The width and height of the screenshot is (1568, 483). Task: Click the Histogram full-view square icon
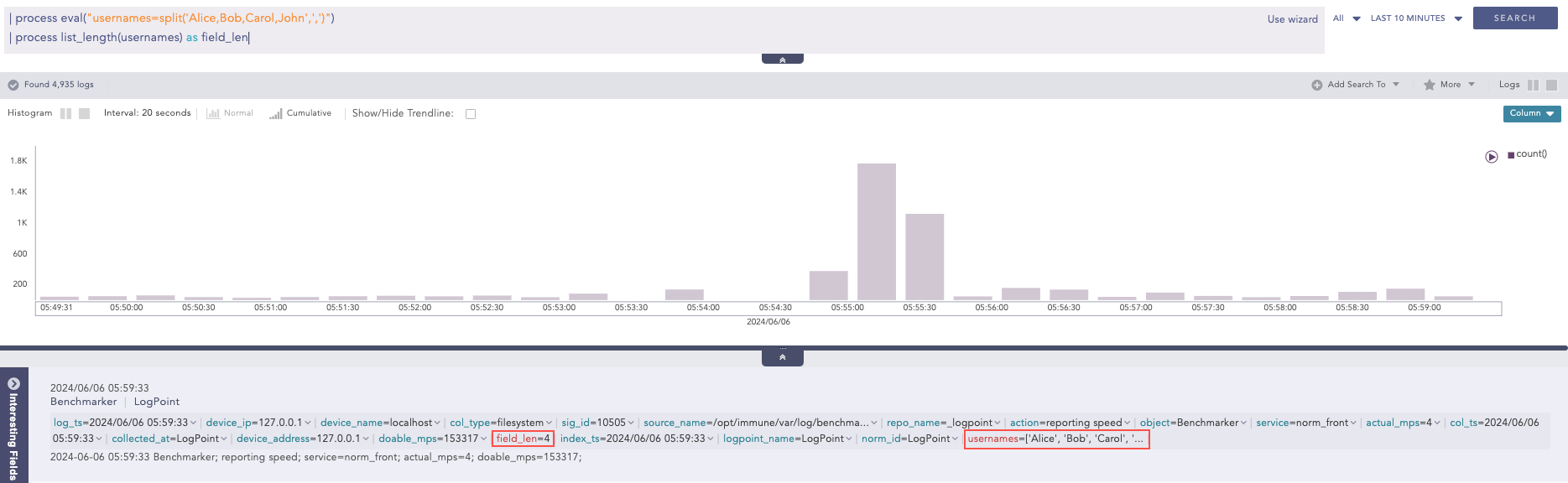click(84, 114)
